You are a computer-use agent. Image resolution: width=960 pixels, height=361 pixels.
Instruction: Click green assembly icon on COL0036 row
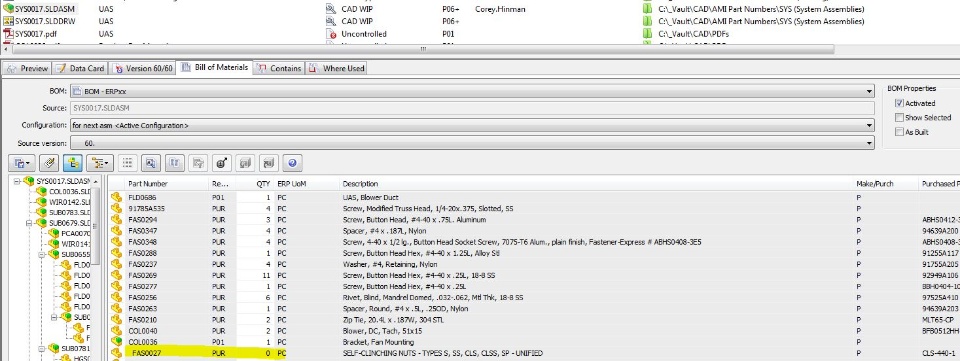116,342
